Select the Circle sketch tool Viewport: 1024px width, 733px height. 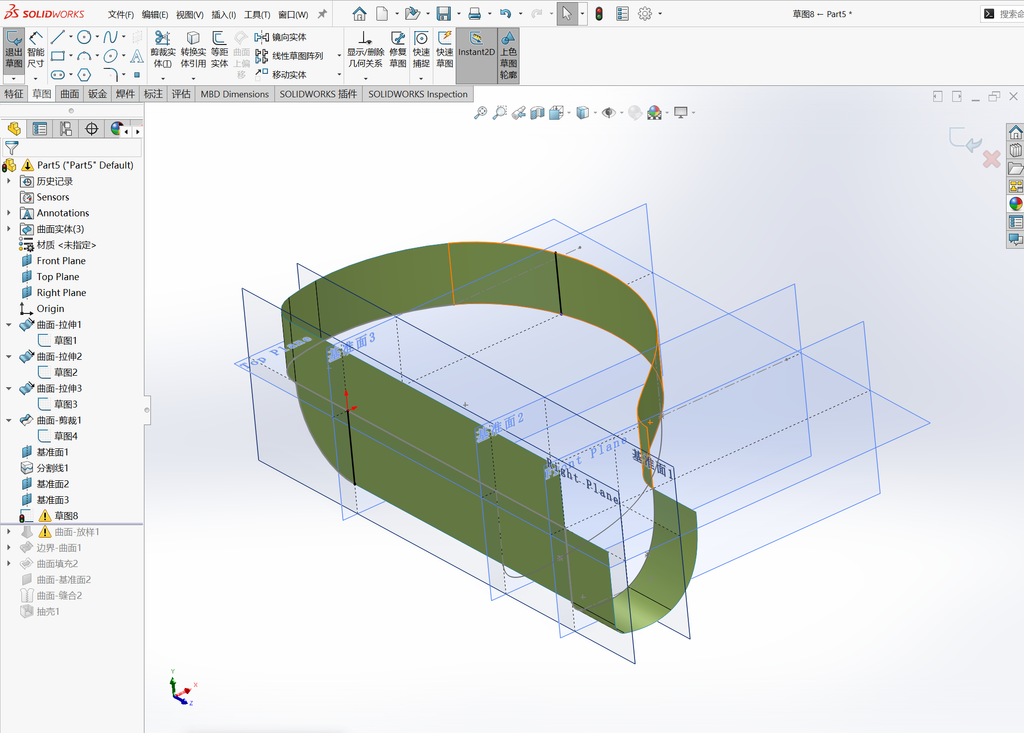click(84, 37)
